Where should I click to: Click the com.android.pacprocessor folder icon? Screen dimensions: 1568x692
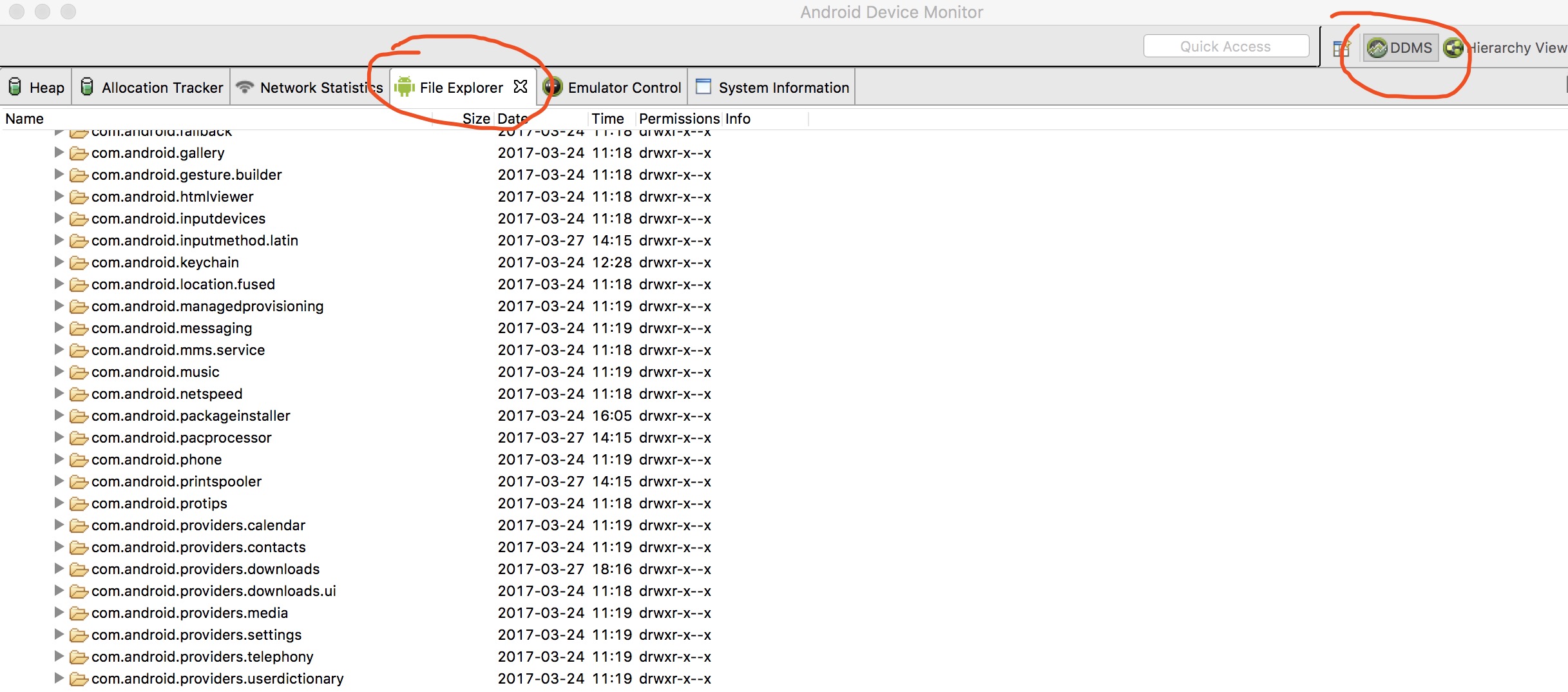(x=79, y=438)
